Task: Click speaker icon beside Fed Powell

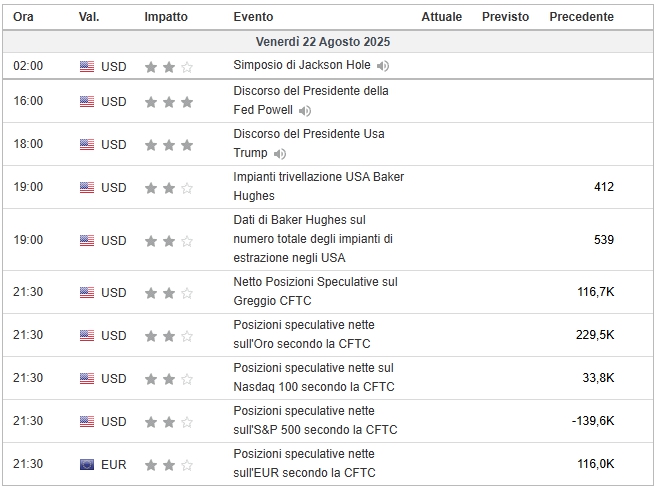Action: click(x=304, y=111)
